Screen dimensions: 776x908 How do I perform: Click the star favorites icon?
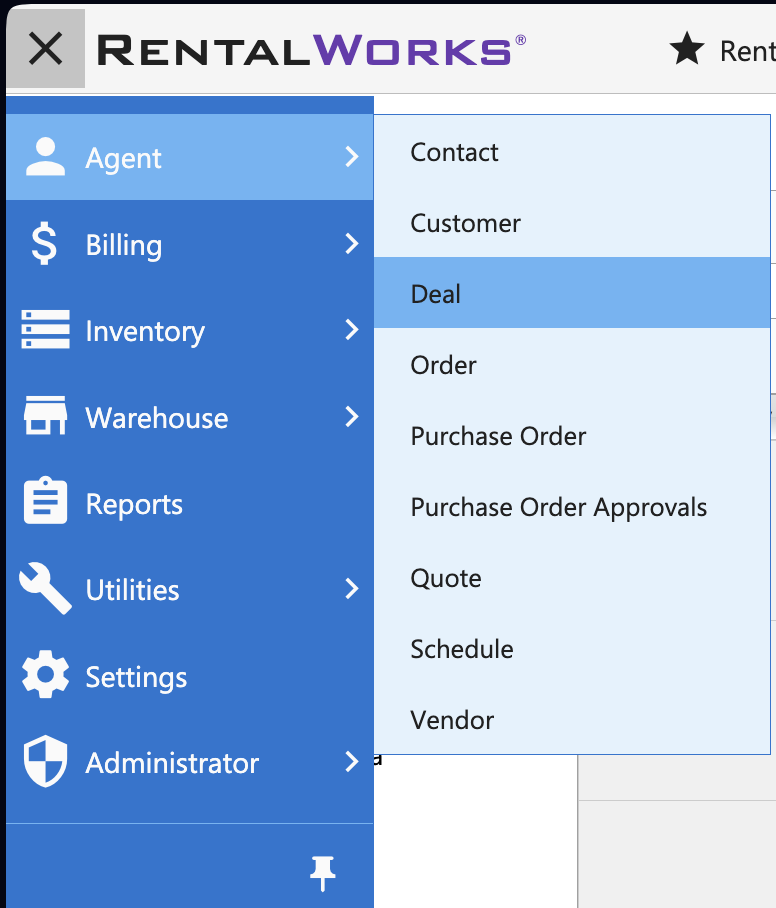(x=687, y=49)
